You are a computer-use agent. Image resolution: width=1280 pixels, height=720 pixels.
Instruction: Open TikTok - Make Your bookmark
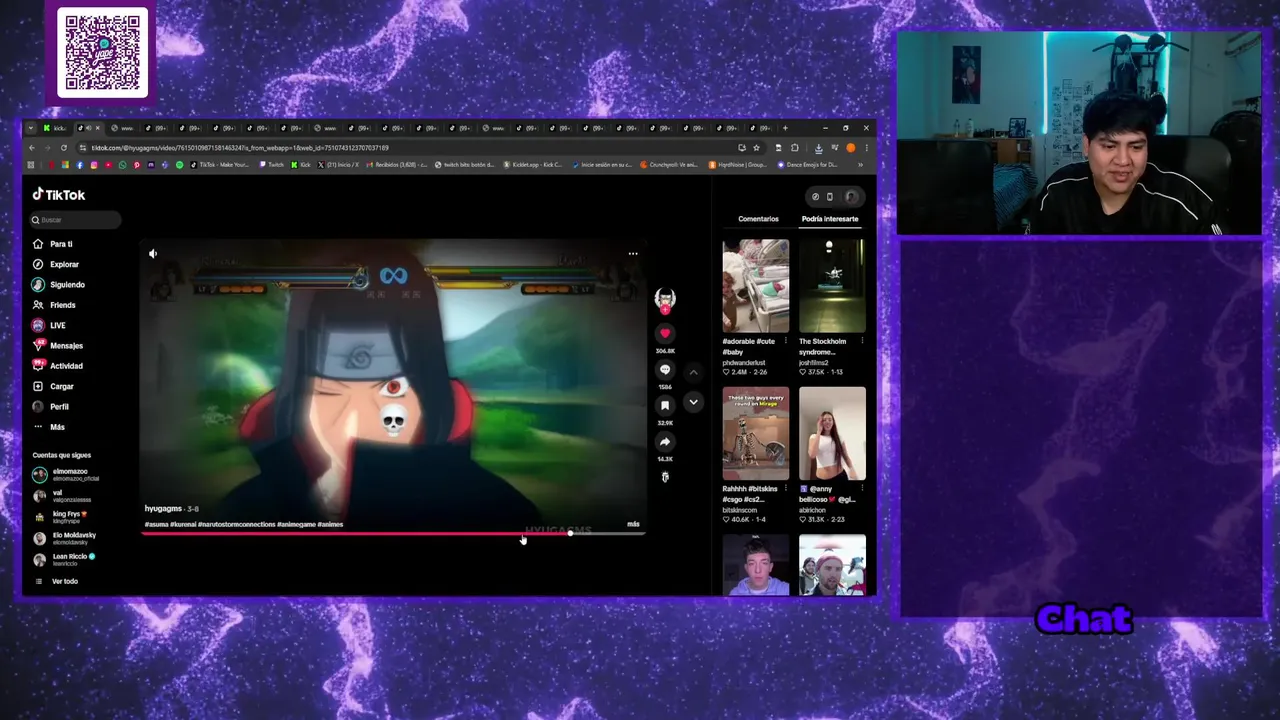(221, 165)
